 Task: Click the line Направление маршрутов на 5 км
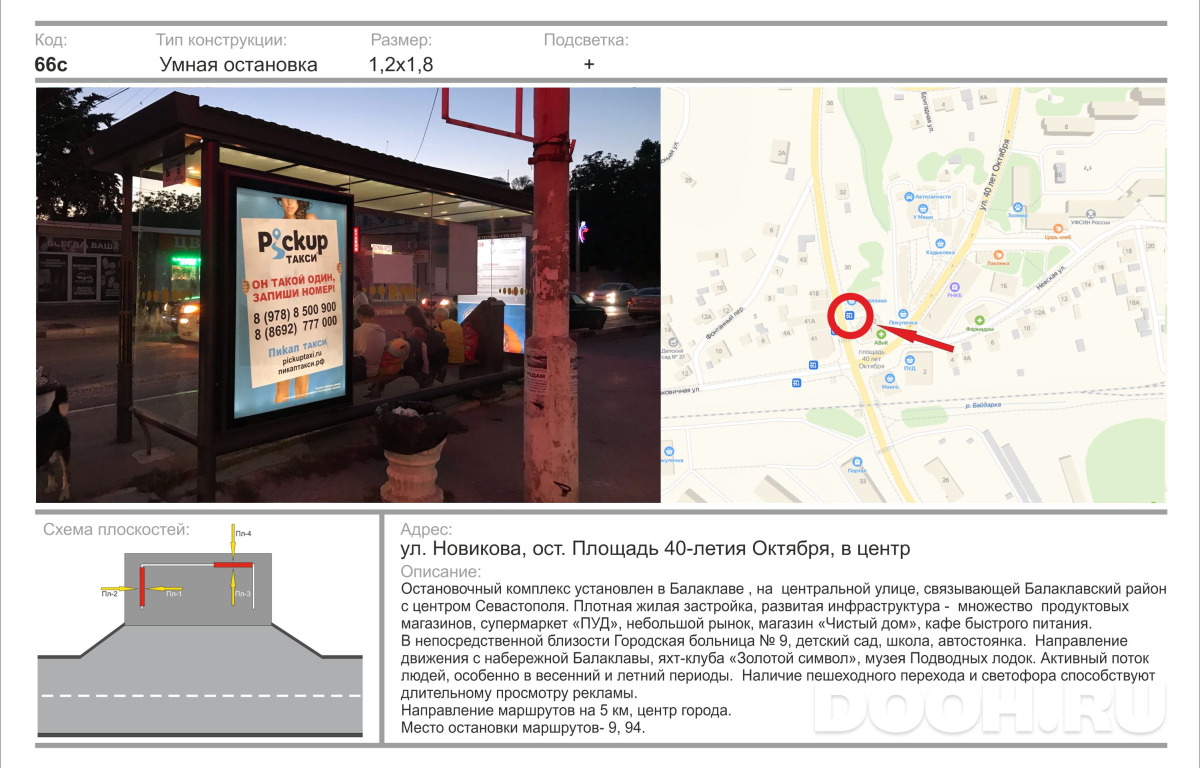pyautogui.click(x=566, y=711)
